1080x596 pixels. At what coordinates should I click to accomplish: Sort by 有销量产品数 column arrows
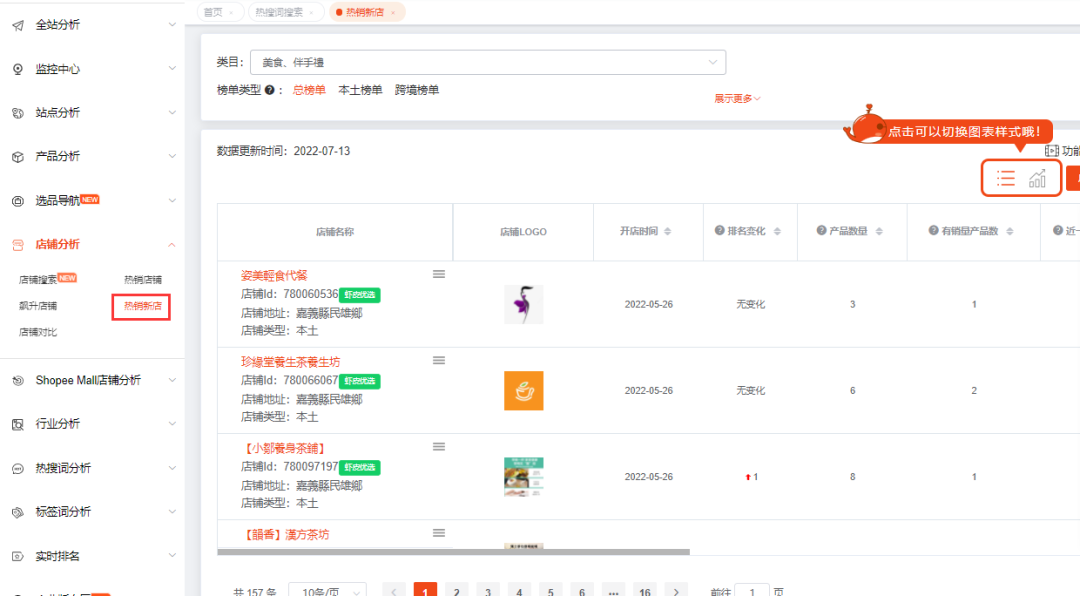(1010, 232)
